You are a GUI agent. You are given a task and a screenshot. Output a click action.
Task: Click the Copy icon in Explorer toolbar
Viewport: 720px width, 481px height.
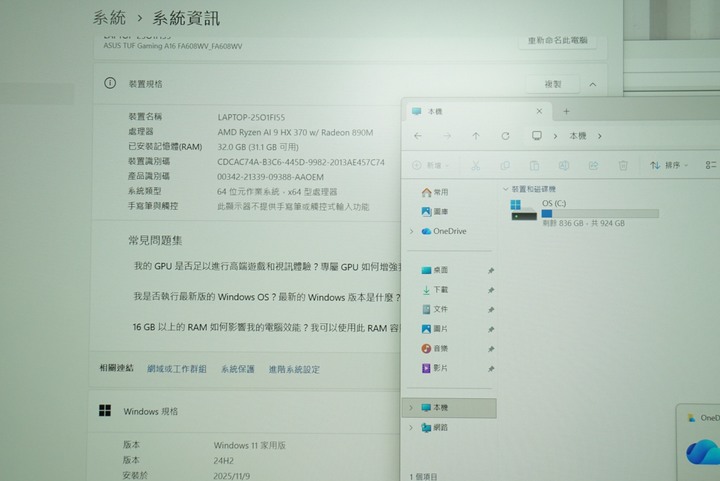coord(505,165)
